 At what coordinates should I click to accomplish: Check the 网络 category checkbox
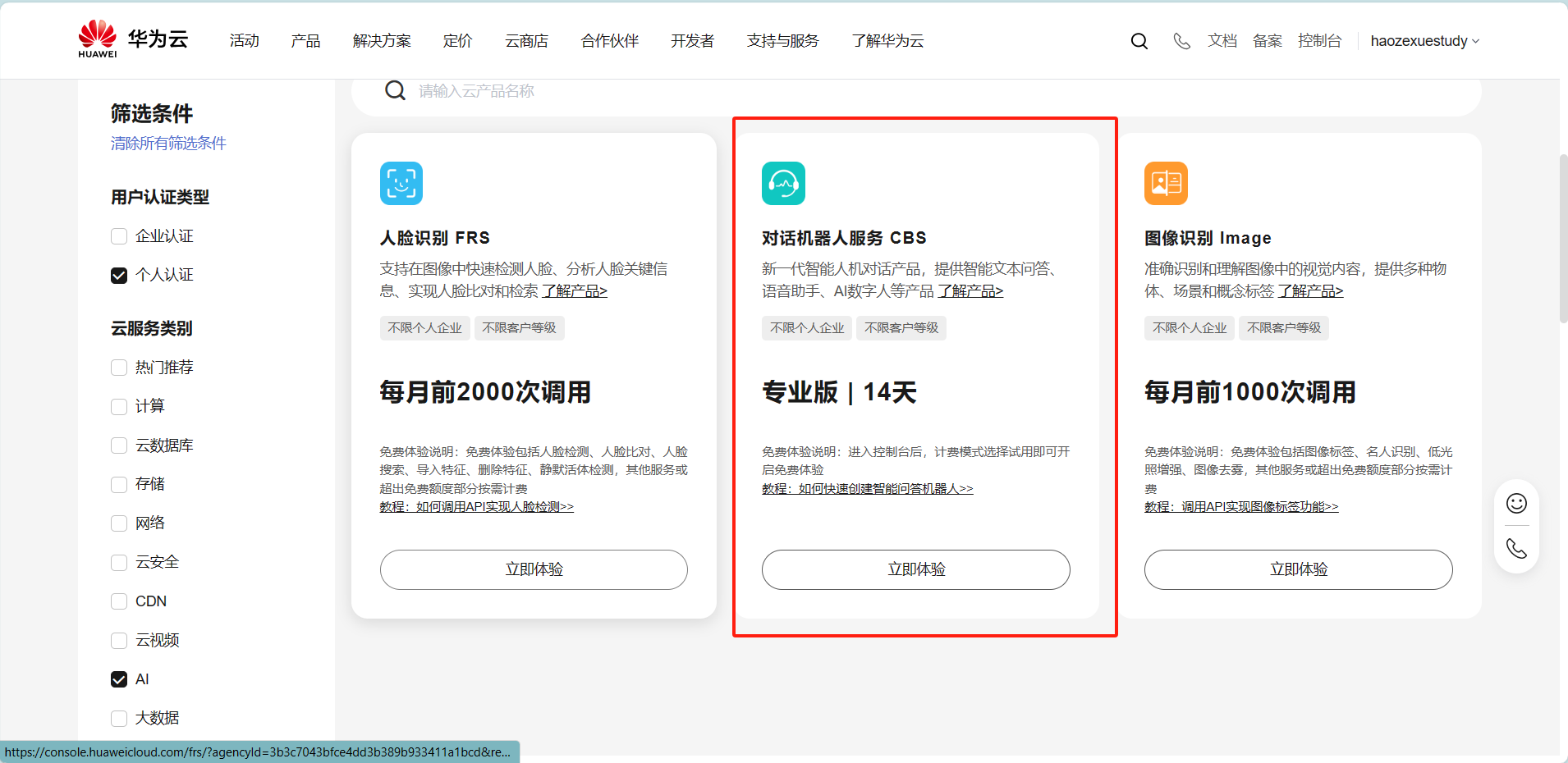pyautogui.click(x=119, y=523)
